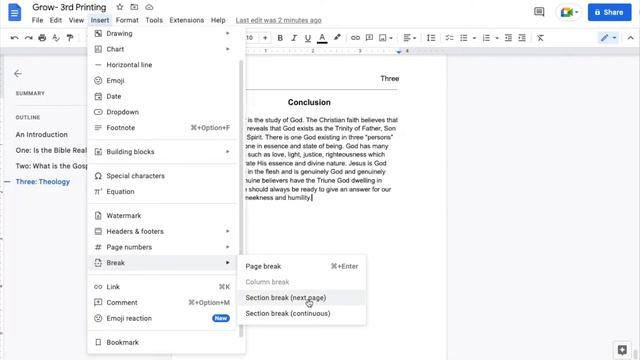Expand the Drawing submenu
Image resolution: width=640 pixels, height=360 pixels.
tap(162, 33)
